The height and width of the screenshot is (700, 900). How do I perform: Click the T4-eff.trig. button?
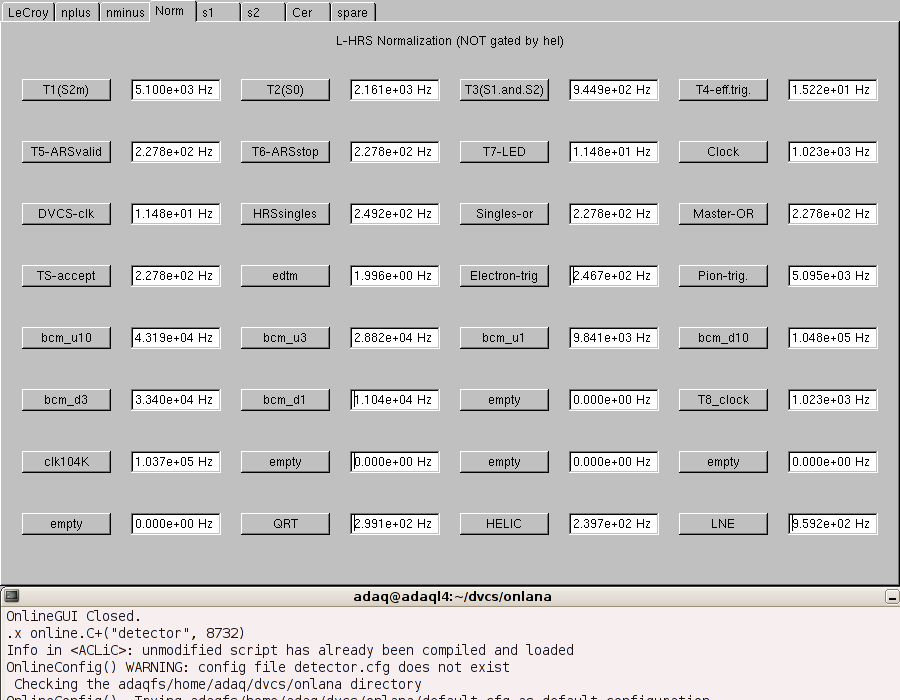(x=723, y=90)
